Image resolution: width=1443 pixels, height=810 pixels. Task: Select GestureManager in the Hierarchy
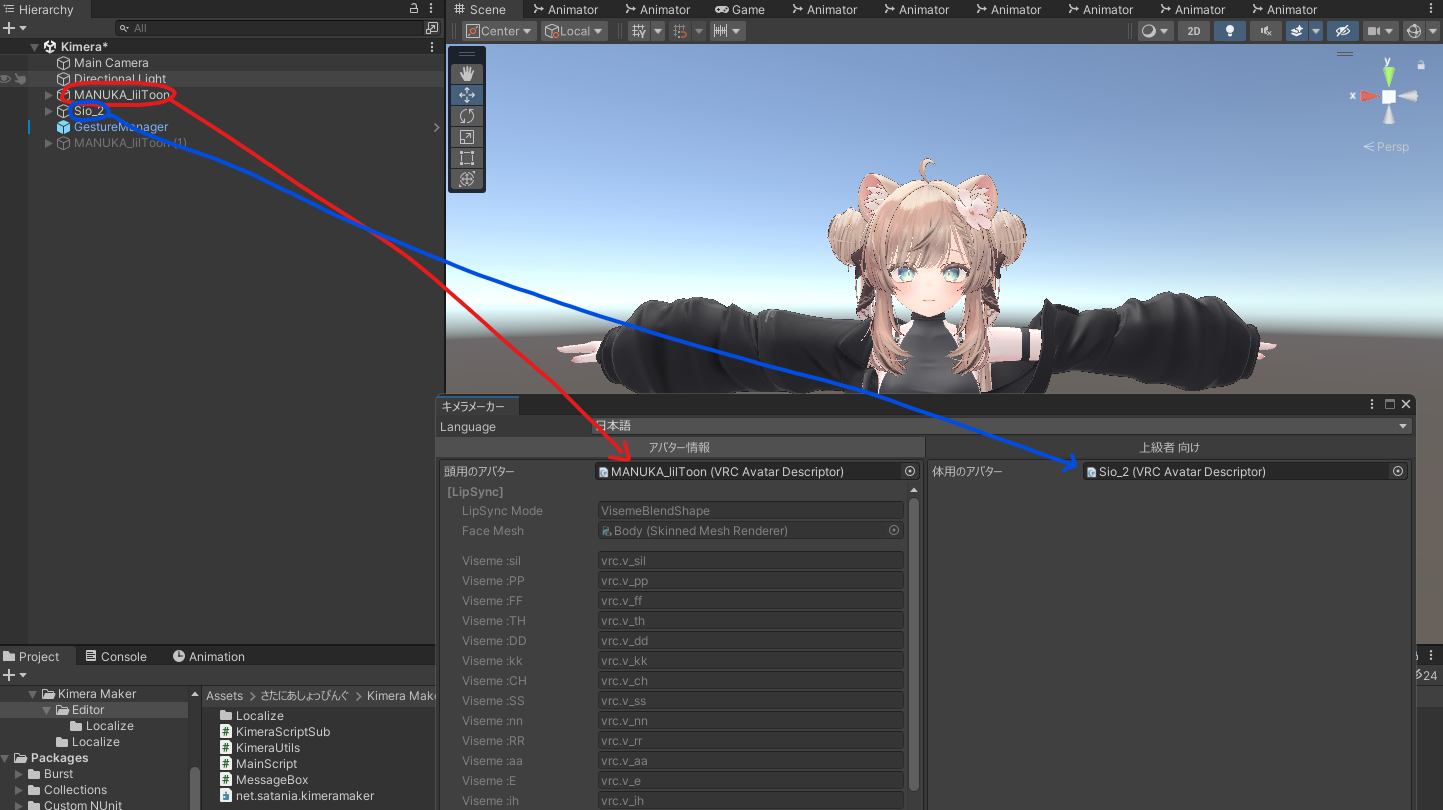click(x=121, y=127)
